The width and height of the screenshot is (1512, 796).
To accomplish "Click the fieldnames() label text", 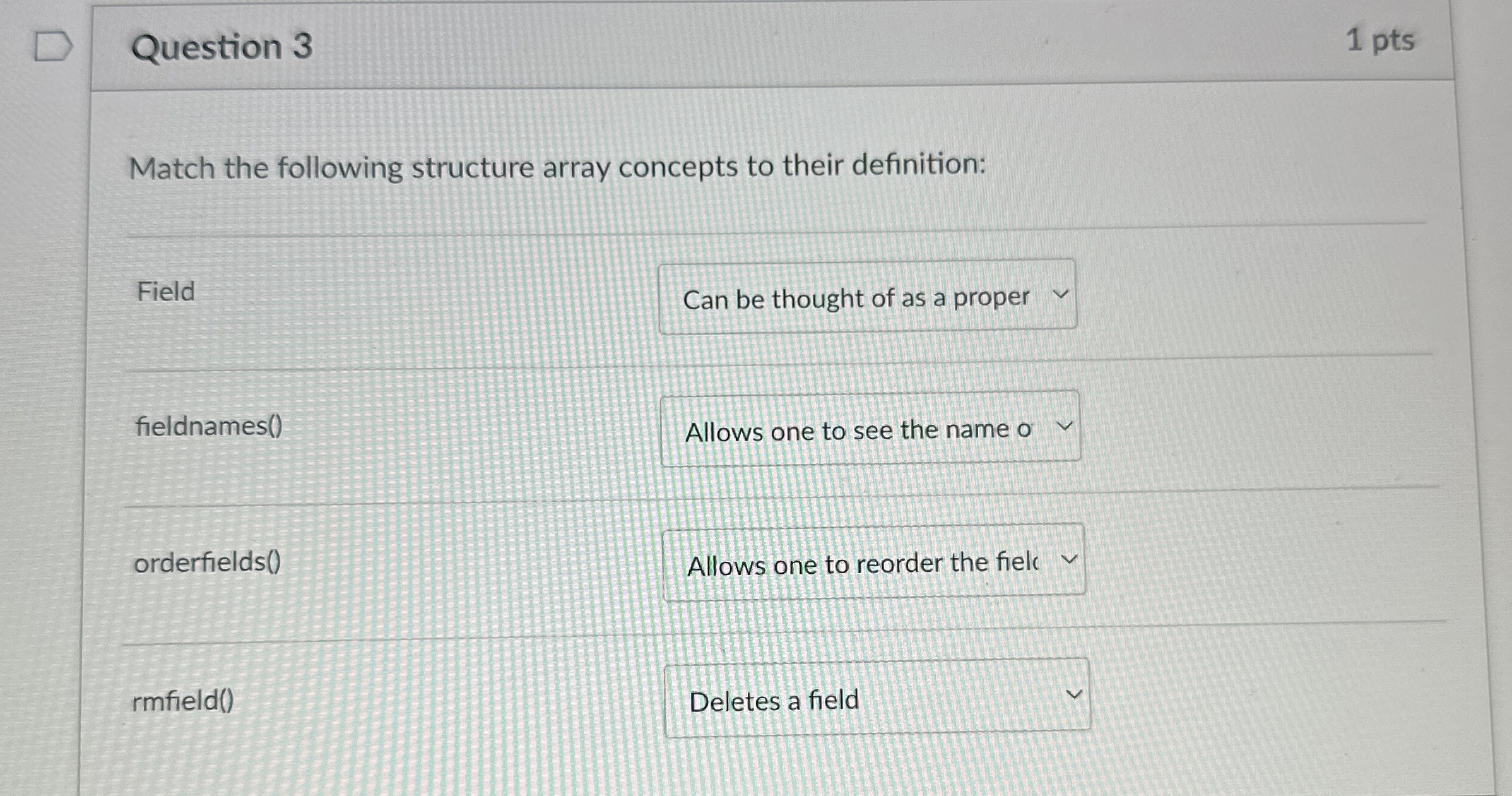I will point(209,427).
